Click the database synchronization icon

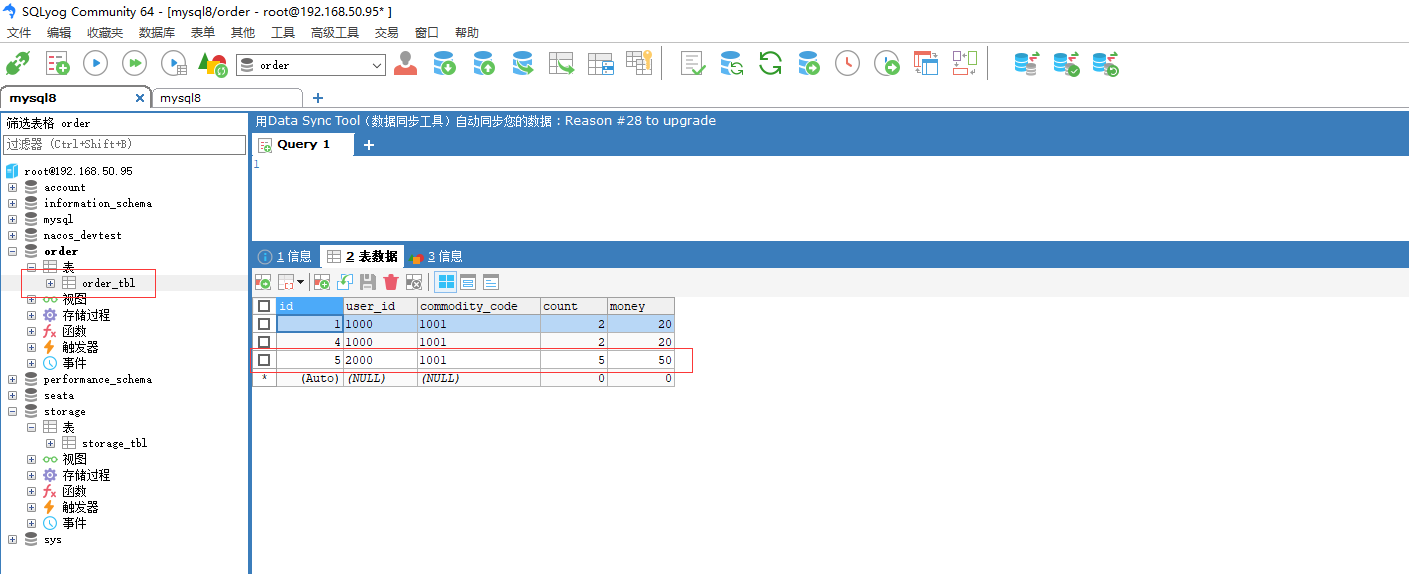click(731, 64)
